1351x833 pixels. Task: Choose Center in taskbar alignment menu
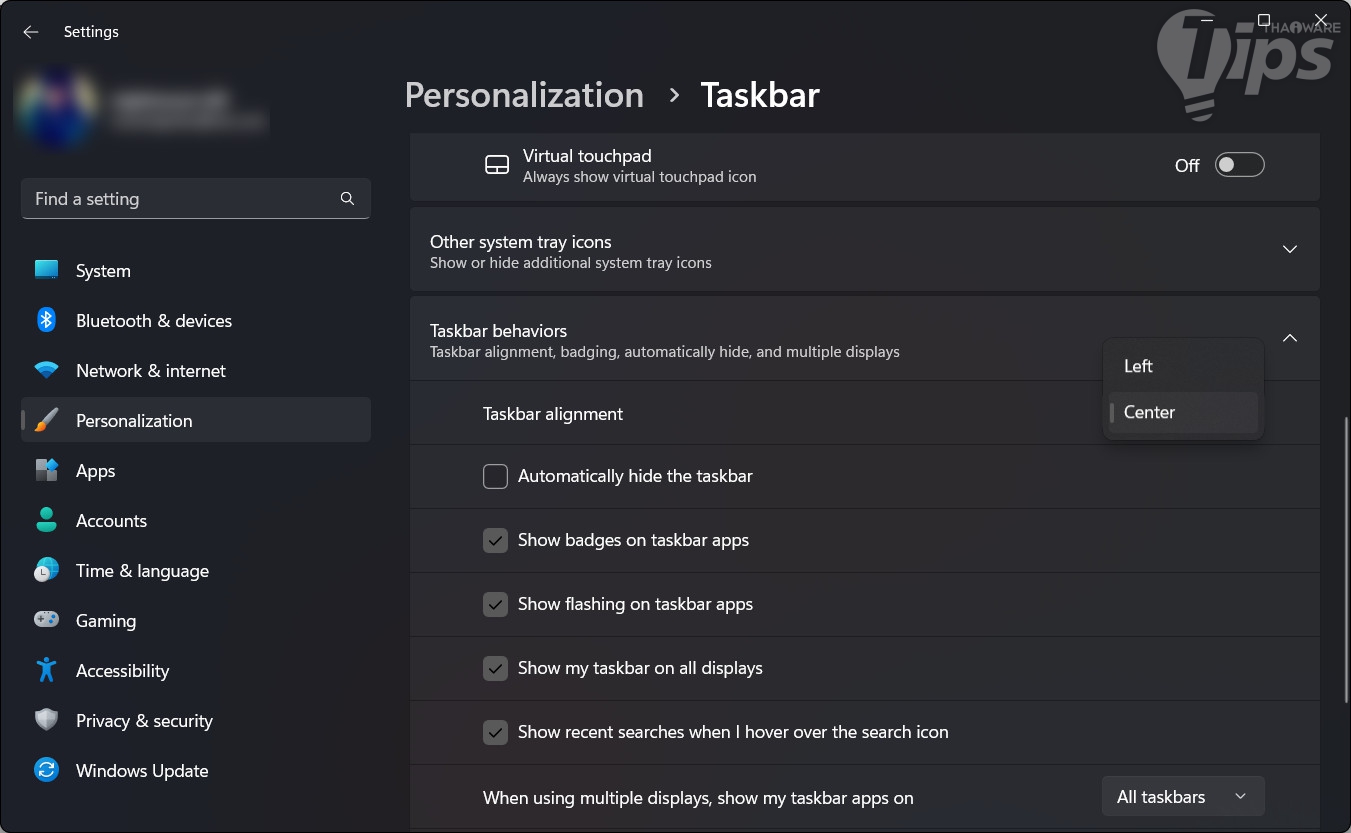coord(1150,412)
